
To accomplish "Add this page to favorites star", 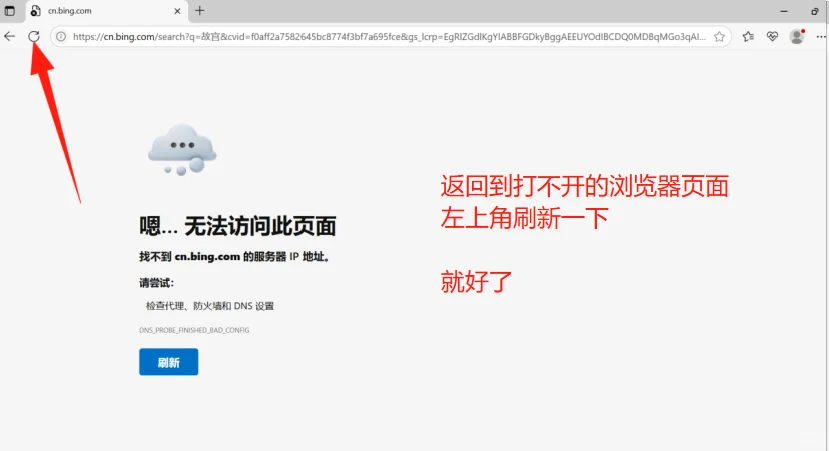I will tap(719, 36).
